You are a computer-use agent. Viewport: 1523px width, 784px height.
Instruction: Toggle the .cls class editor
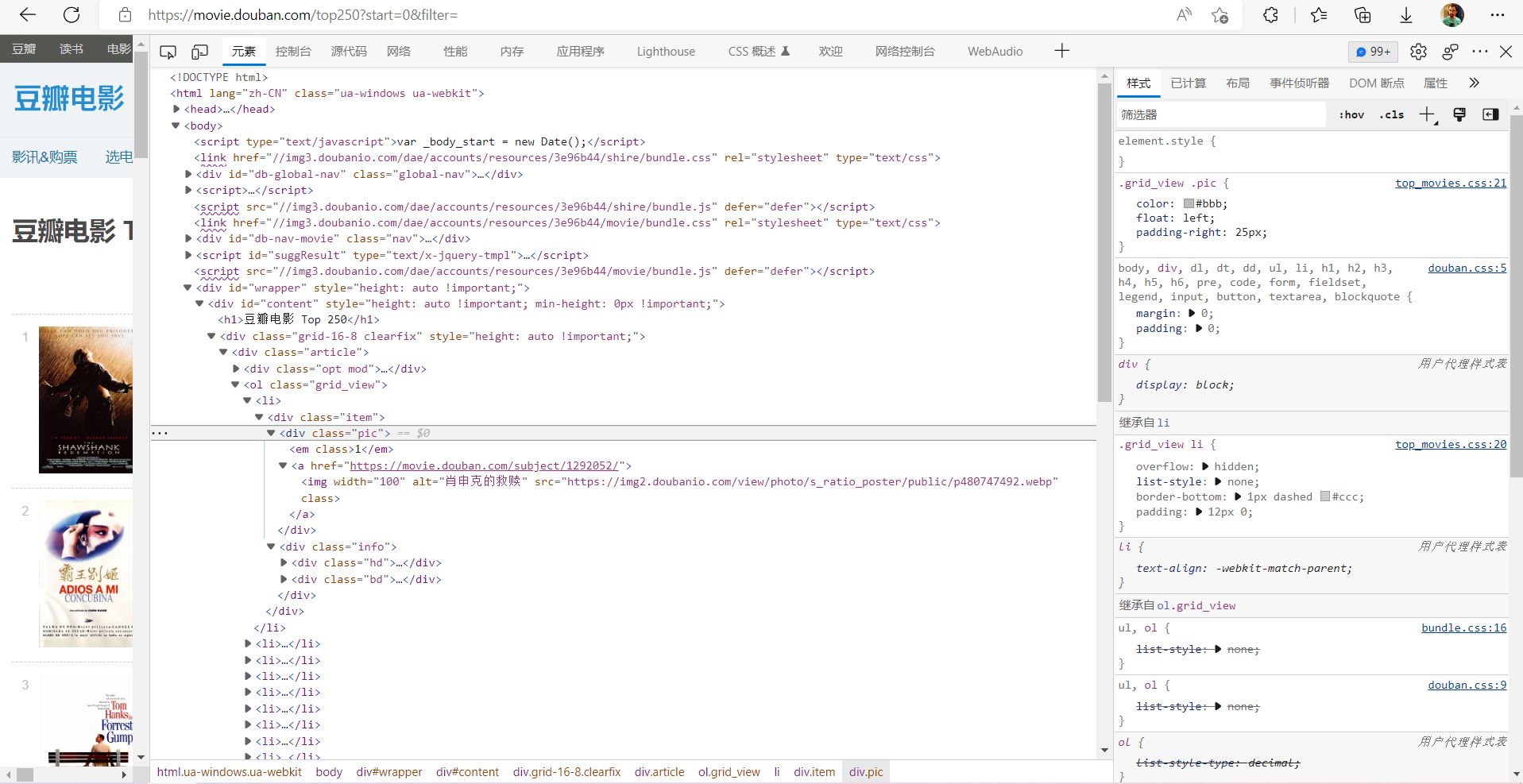[x=1391, y=115]
